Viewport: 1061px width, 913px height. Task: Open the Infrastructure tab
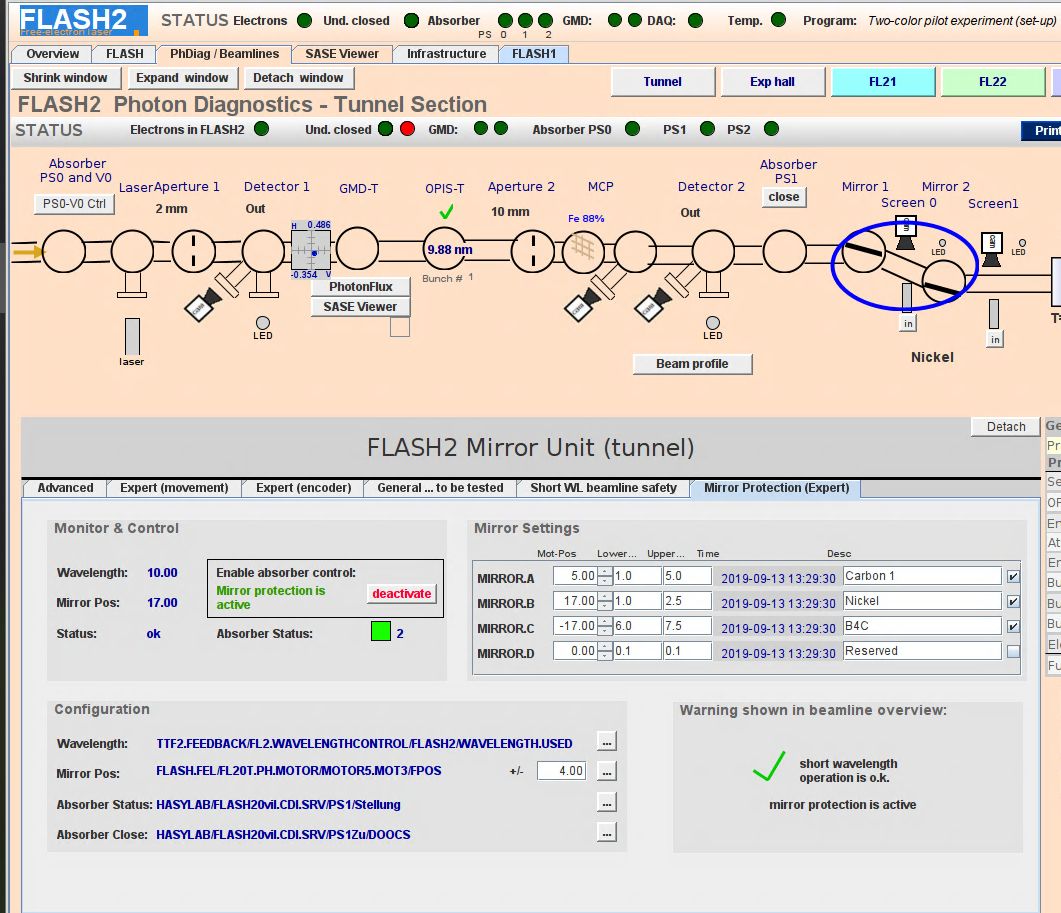446,53
